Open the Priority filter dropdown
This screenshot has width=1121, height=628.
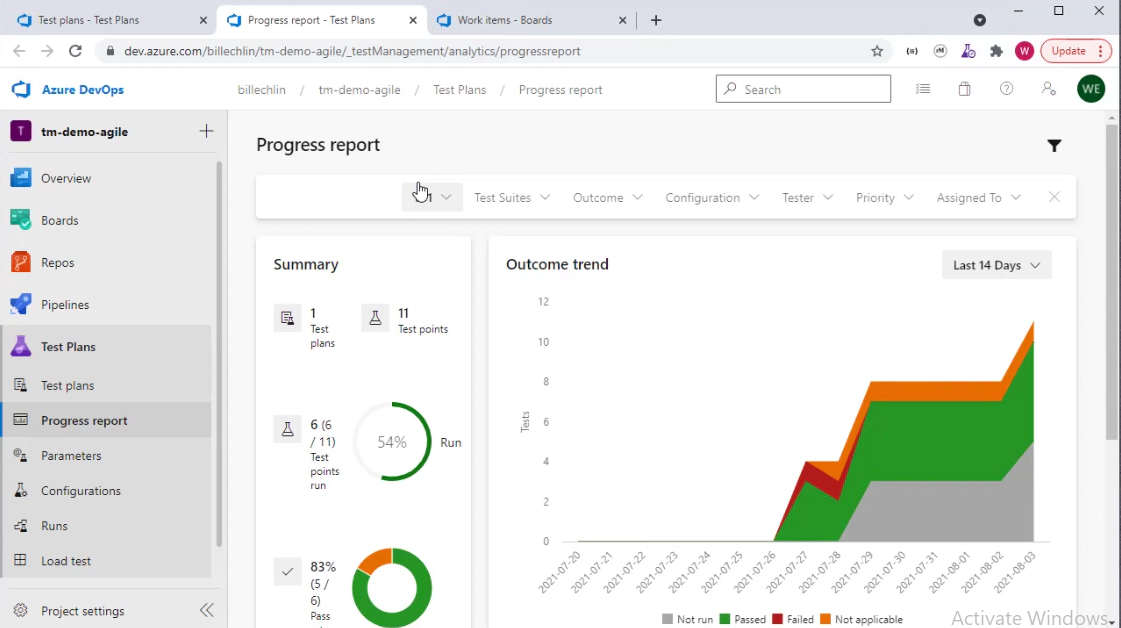tap(884, 198)
